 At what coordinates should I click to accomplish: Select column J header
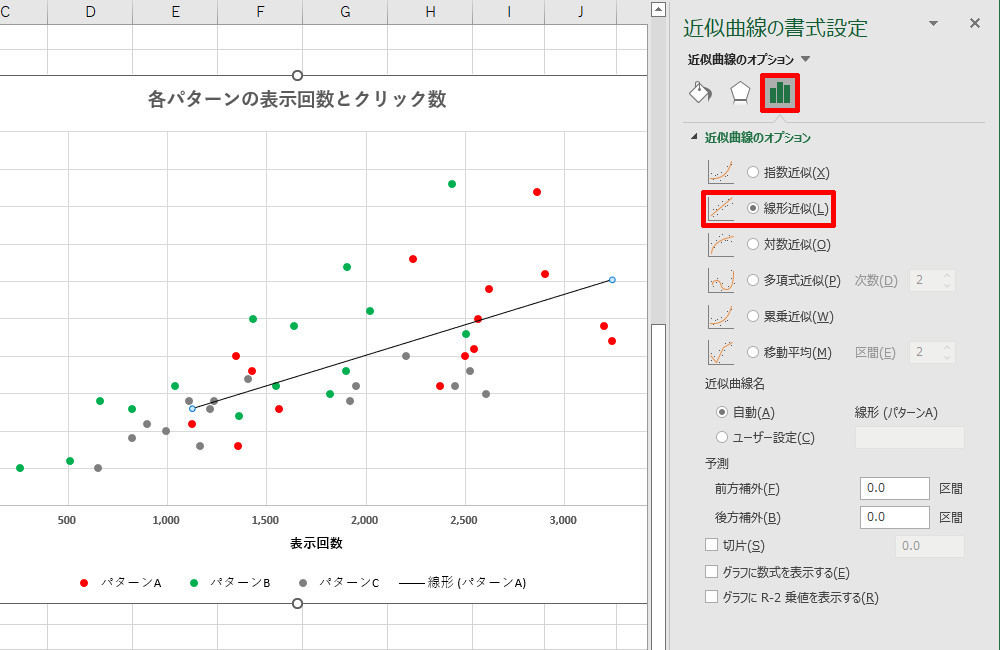[580, 11]
